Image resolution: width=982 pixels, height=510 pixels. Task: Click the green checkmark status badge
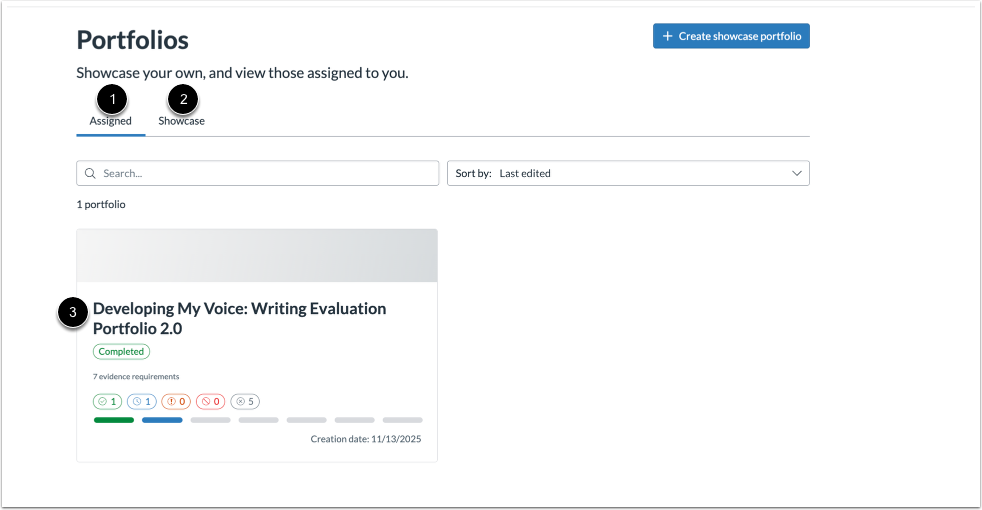coord(107,401)
